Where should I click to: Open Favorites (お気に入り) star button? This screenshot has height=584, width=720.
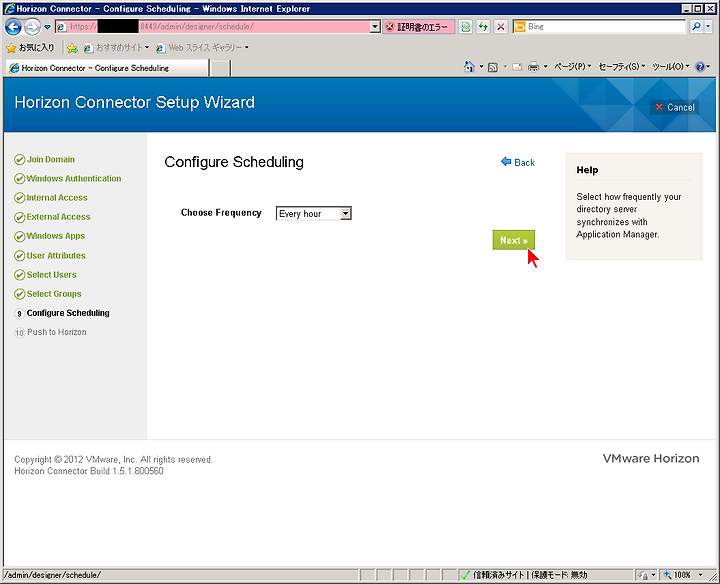coord(30,47)
